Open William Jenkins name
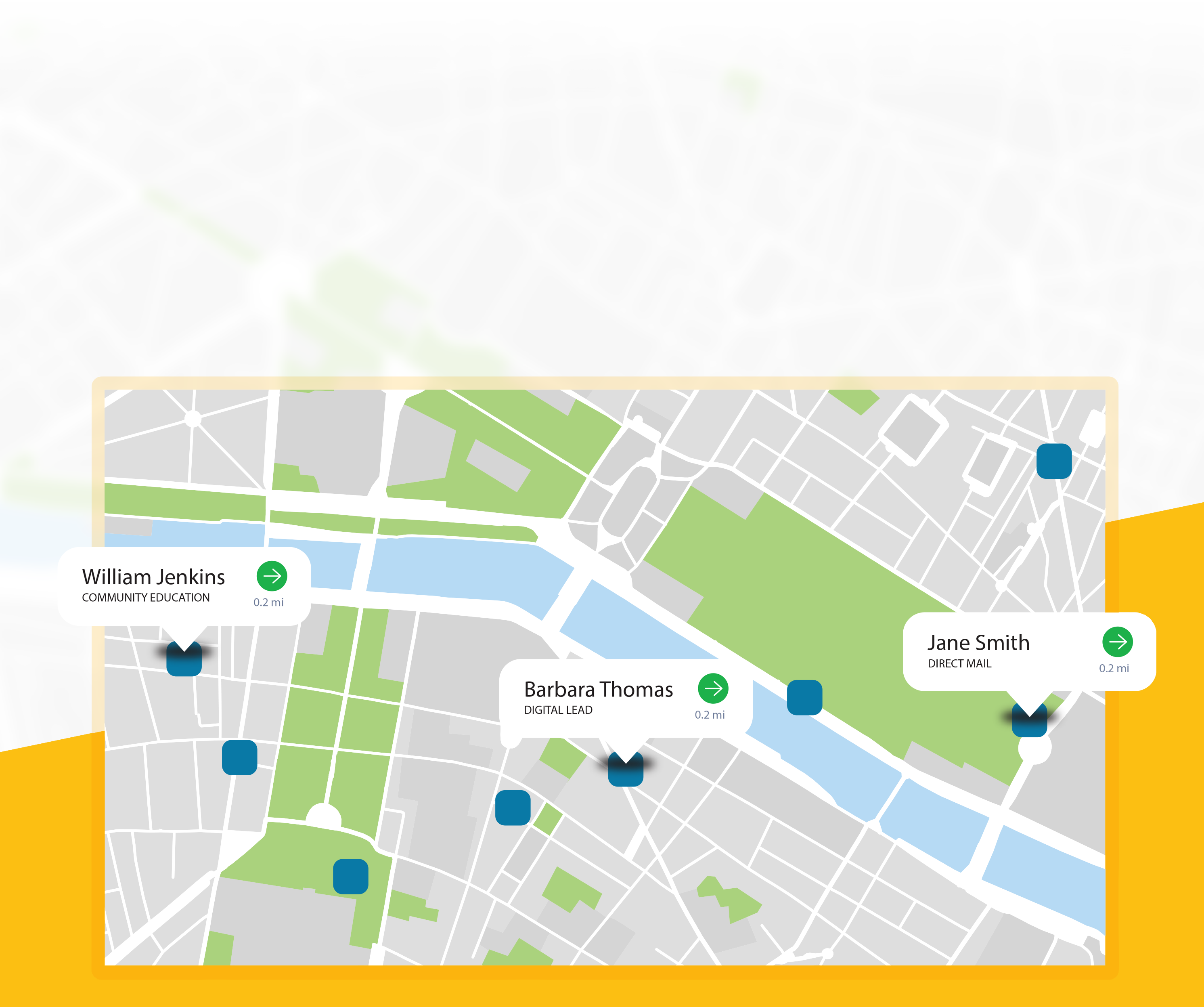This screenshot has height=1007, width=1204. point(154,577)
